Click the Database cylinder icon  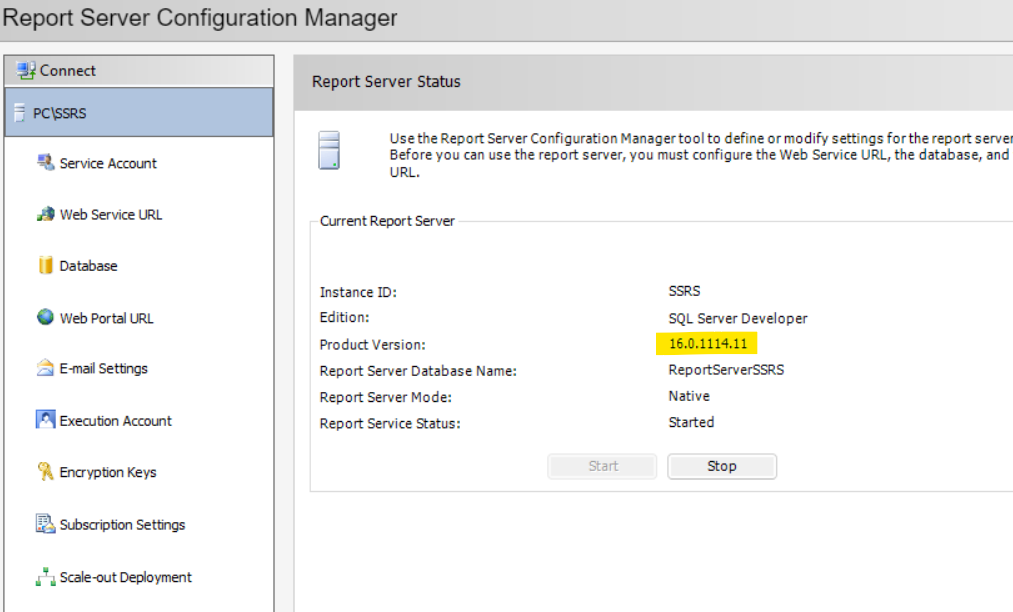coord(45,265)
